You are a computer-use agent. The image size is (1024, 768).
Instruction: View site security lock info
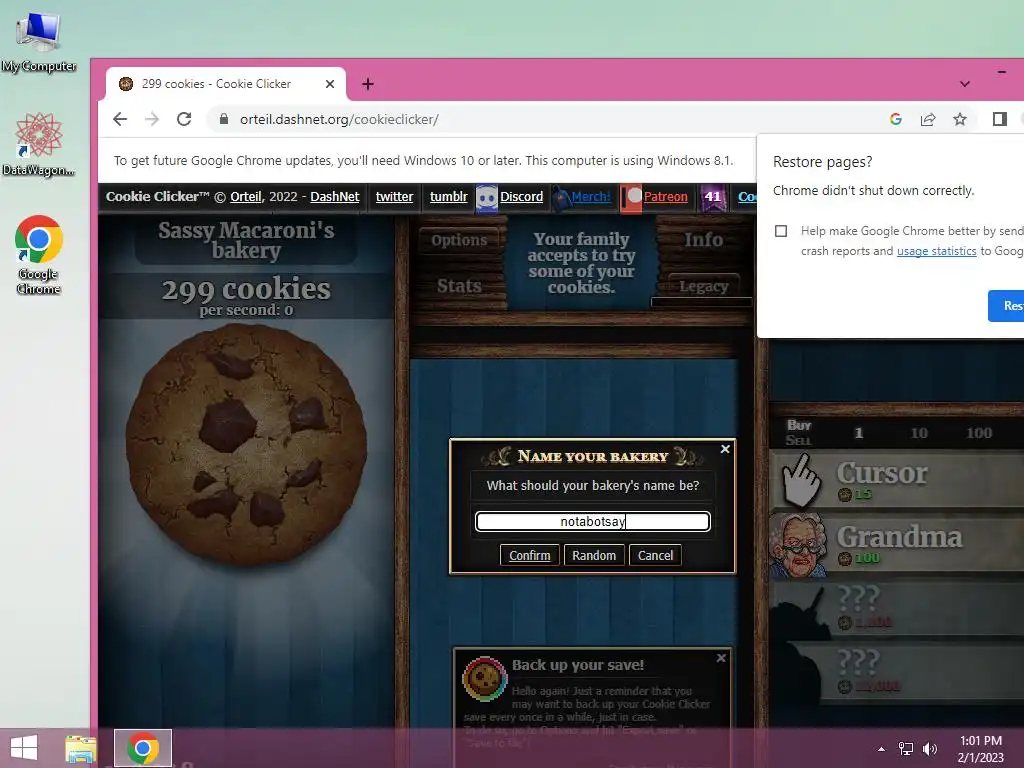pos(224,119)
